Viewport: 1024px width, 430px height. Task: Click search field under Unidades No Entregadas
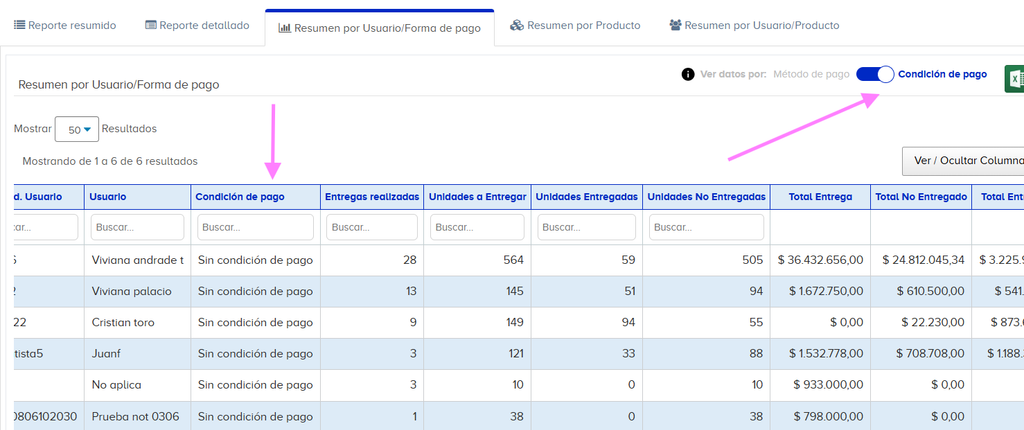[x=707, y=227]
